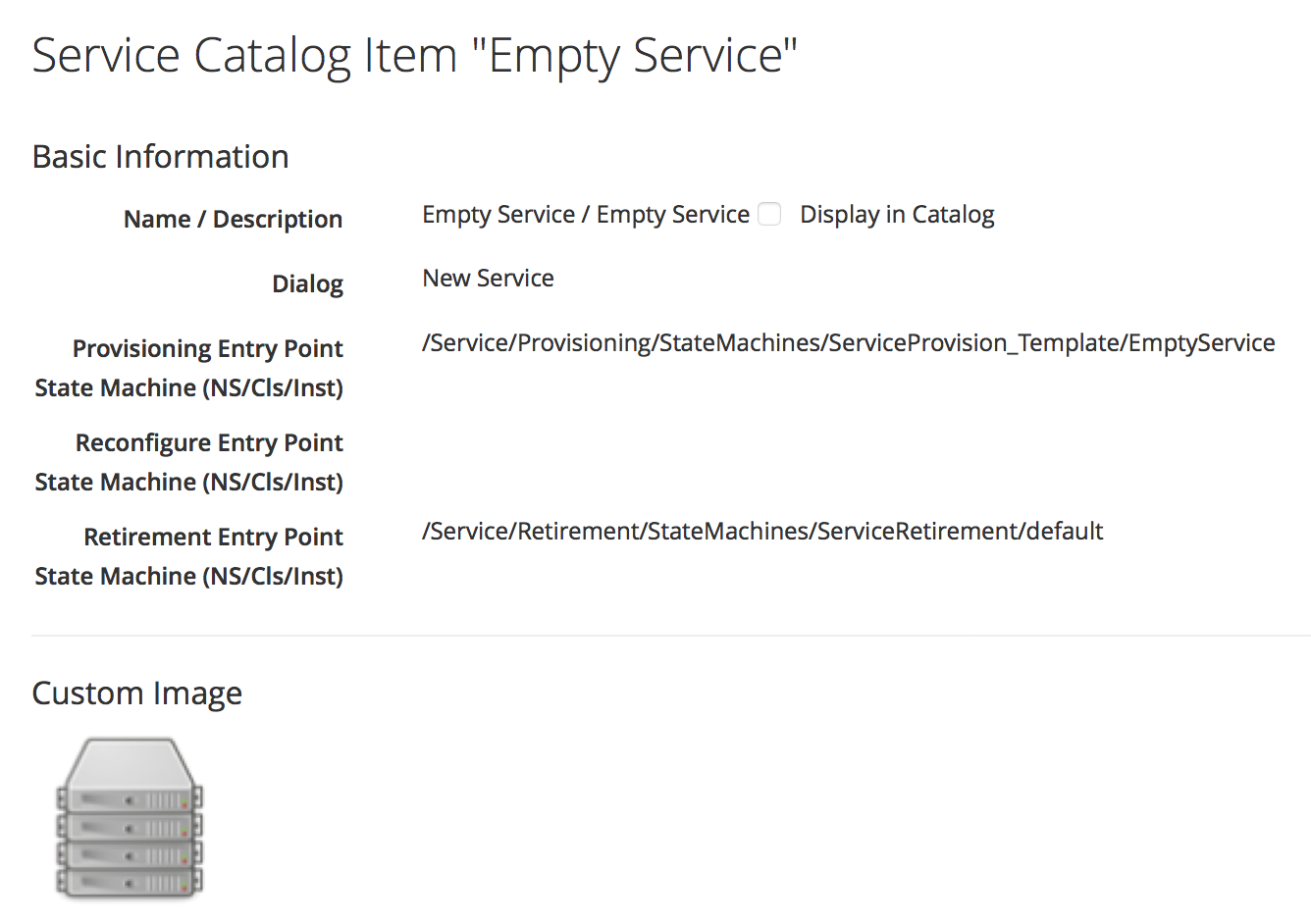The width and height of the screenshot is (1311, 924).
Task: Click the Dialog field label
Action: [x=307, y=284]
